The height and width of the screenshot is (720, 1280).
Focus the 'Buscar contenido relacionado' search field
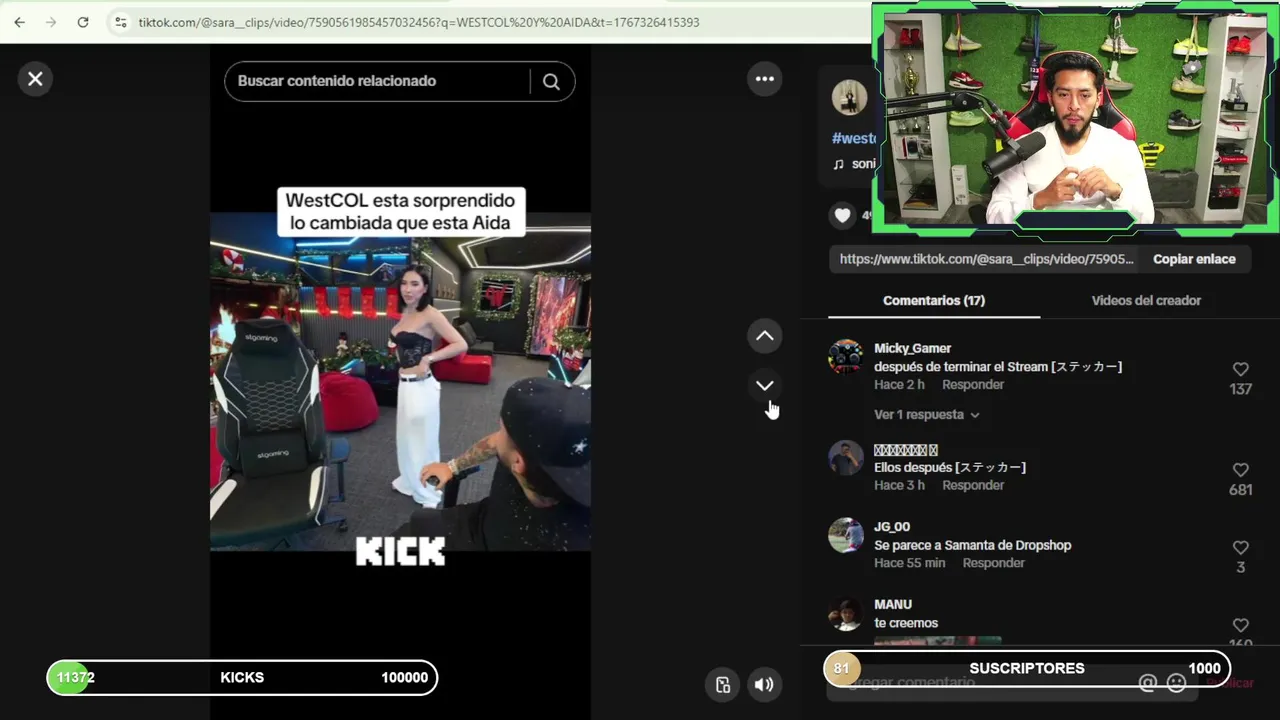pos(380,81)
